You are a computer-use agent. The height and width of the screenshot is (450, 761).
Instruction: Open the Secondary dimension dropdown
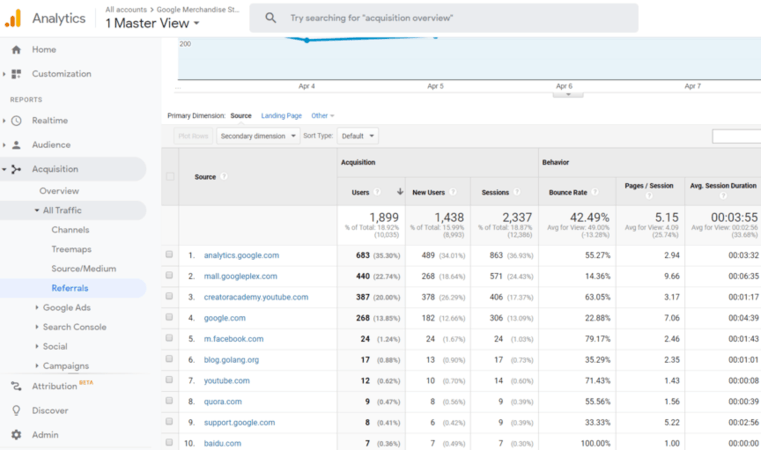258,136
